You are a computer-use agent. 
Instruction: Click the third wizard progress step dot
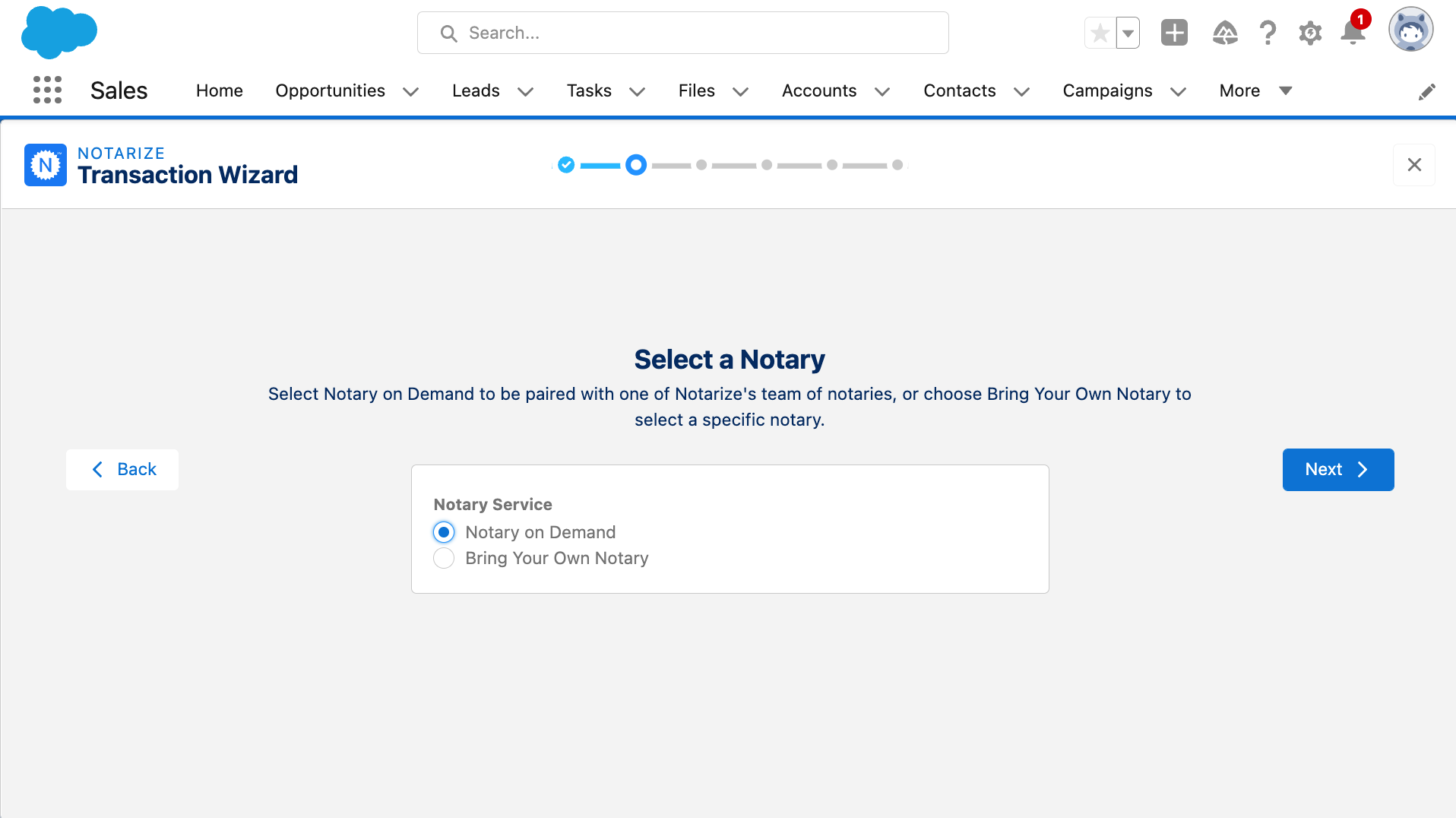tap(701, 165)
